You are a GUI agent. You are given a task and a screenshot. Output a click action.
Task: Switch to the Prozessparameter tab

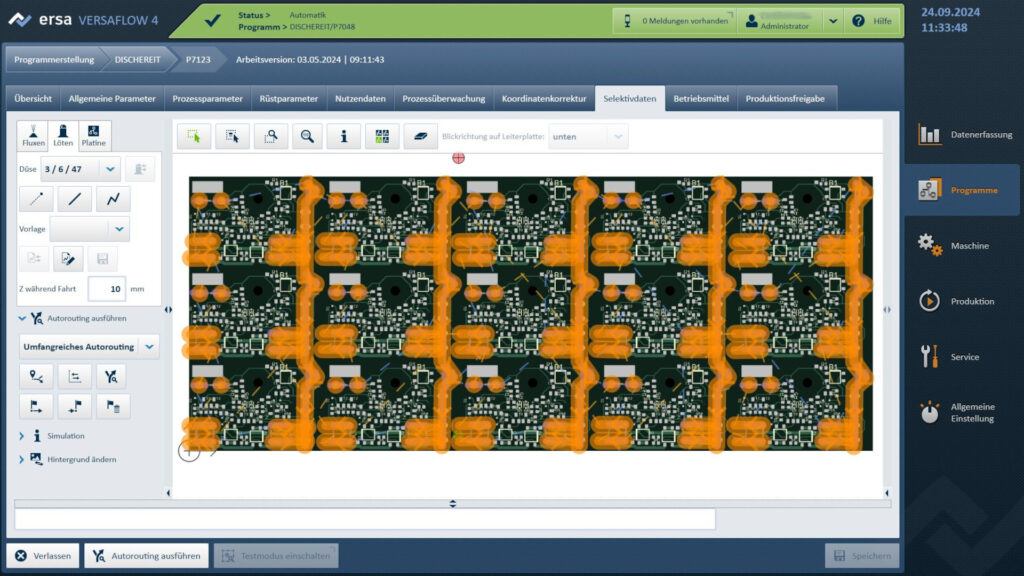[x=208, y=99]
